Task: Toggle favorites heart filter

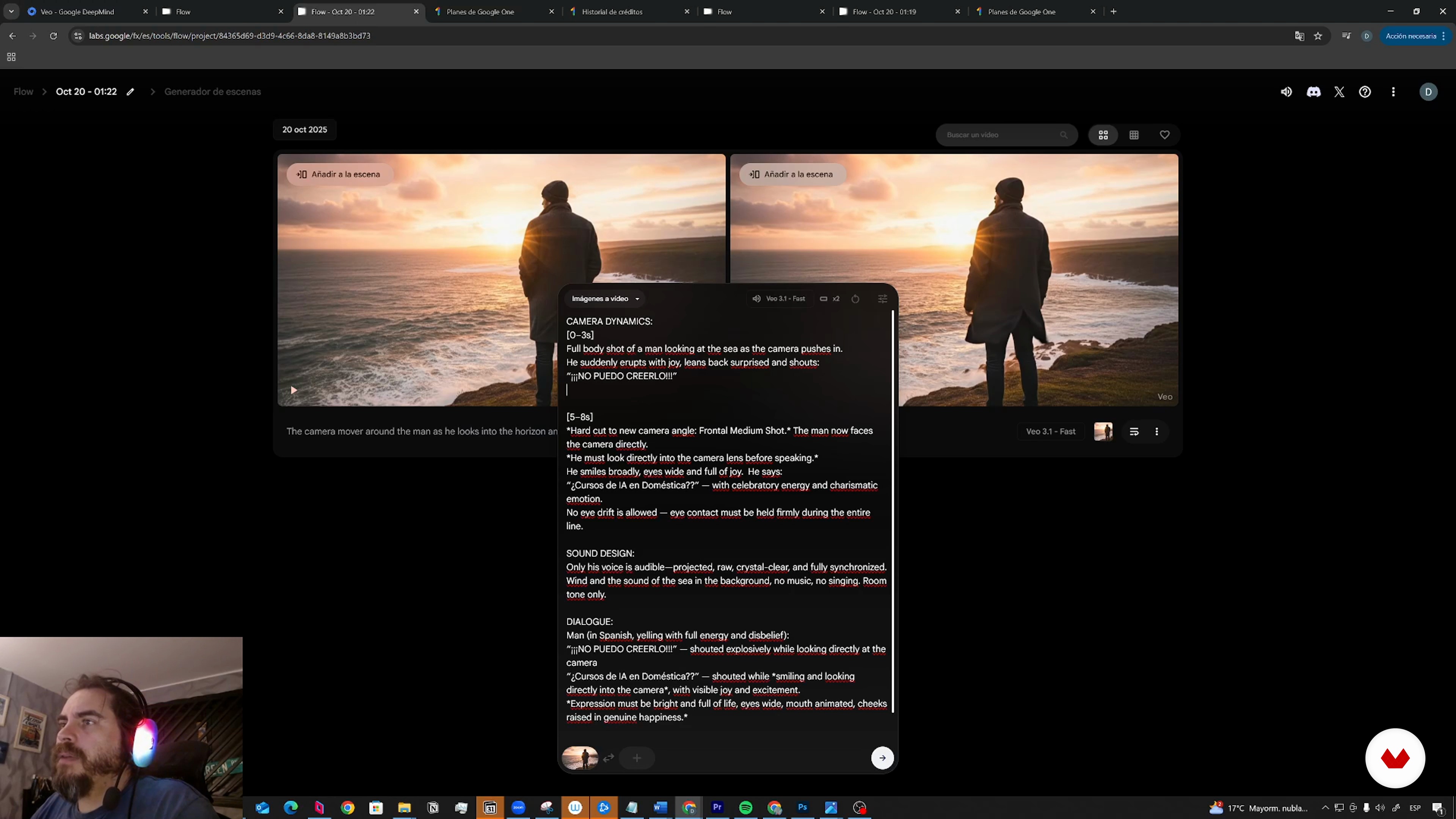Action: click(1164, 135)
